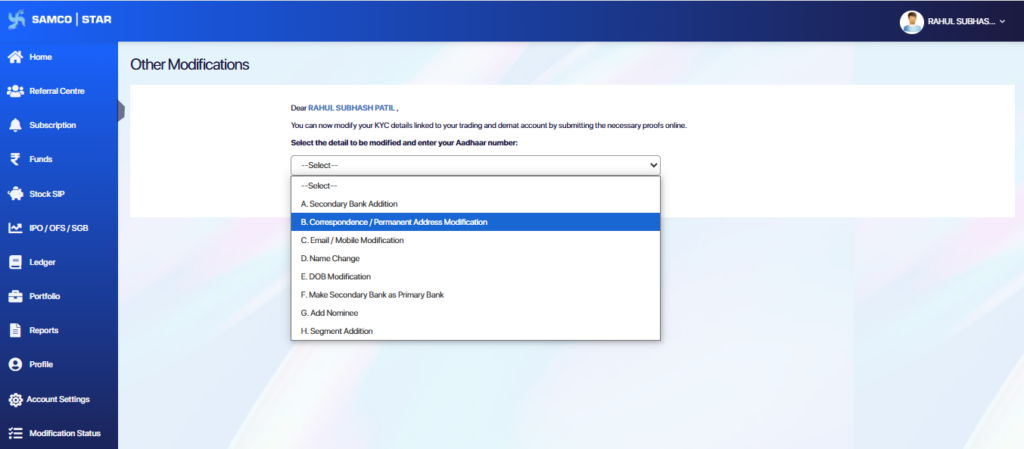
Task: Open Referral Centre people icon
Action: [x=15, y=91]
